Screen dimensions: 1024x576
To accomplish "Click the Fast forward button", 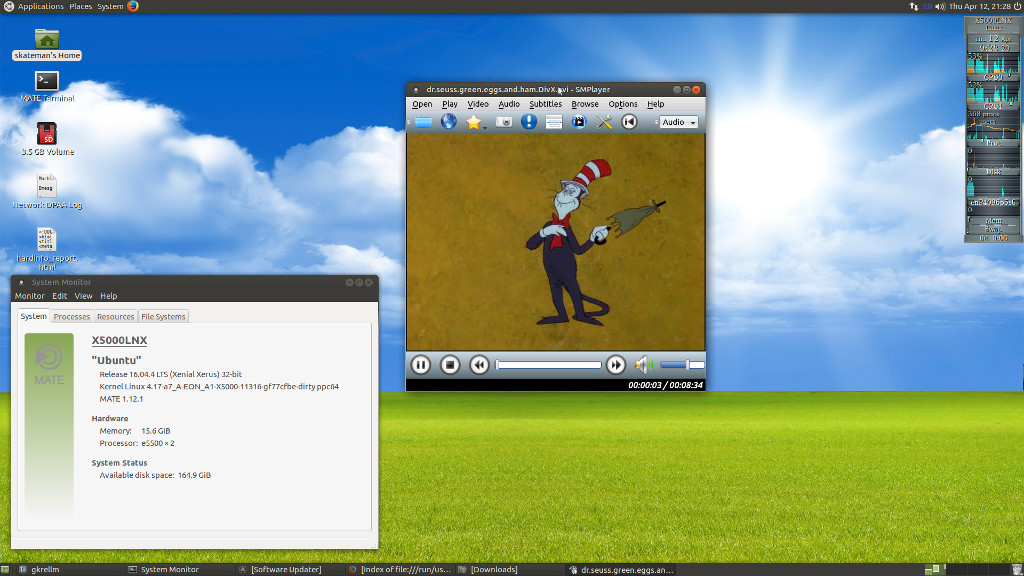I will [615, 365].
